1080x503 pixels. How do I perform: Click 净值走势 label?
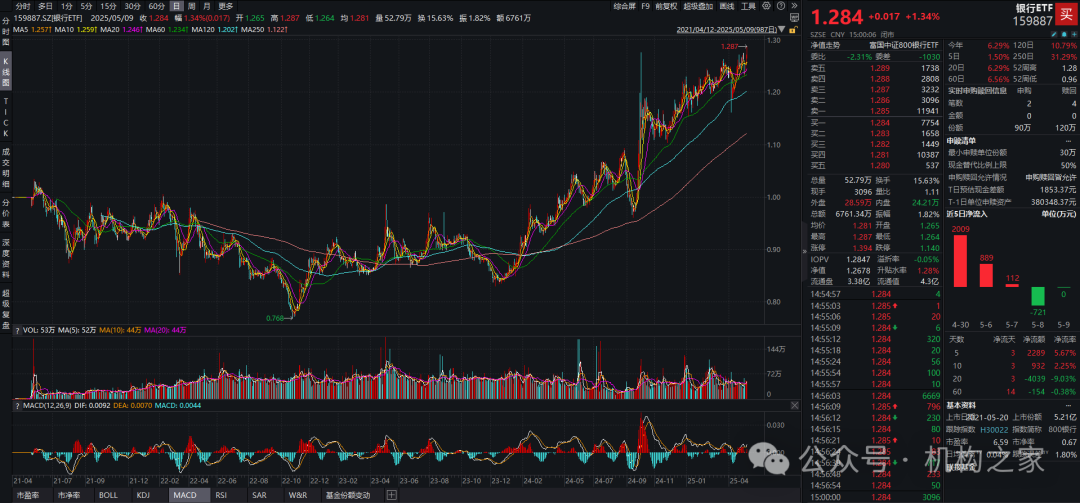[x=826, y=43]
